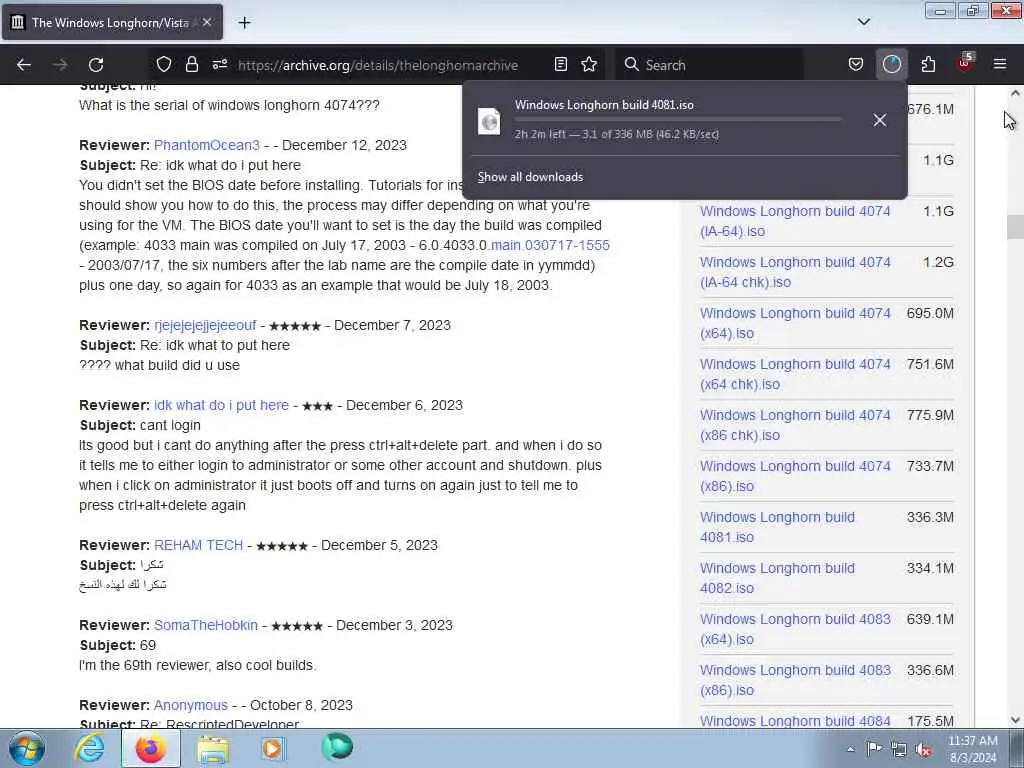
Task: Open rjejejejejjejeeouf reviewer profile
Action: click(x=205, y=325)
